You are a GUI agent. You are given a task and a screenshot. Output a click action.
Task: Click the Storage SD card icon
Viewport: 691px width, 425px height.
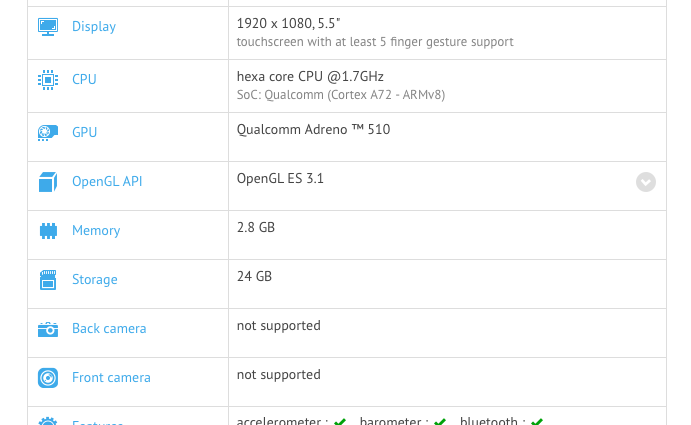[48, 280]
